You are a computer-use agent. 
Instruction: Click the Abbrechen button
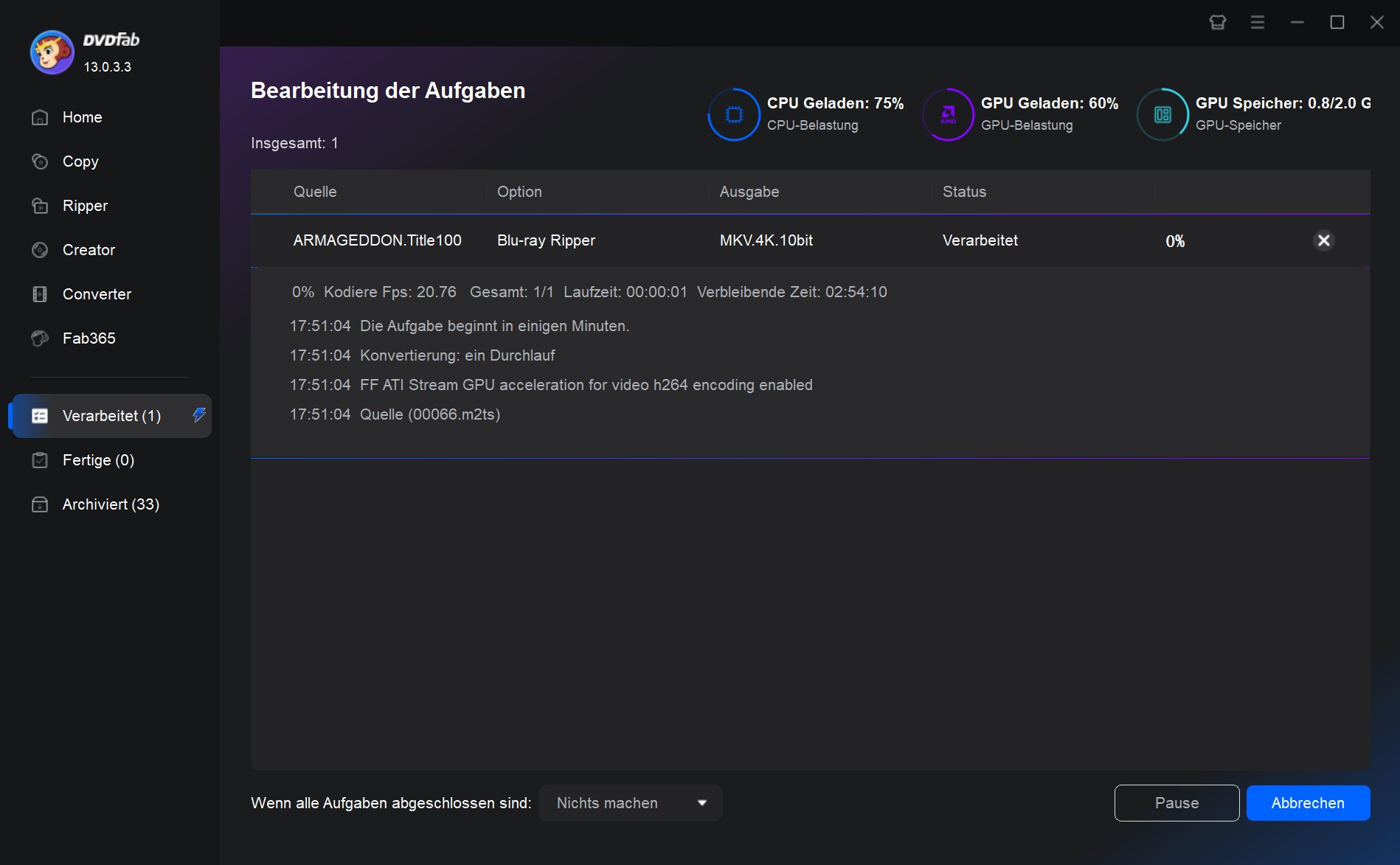pos(1308,803)
